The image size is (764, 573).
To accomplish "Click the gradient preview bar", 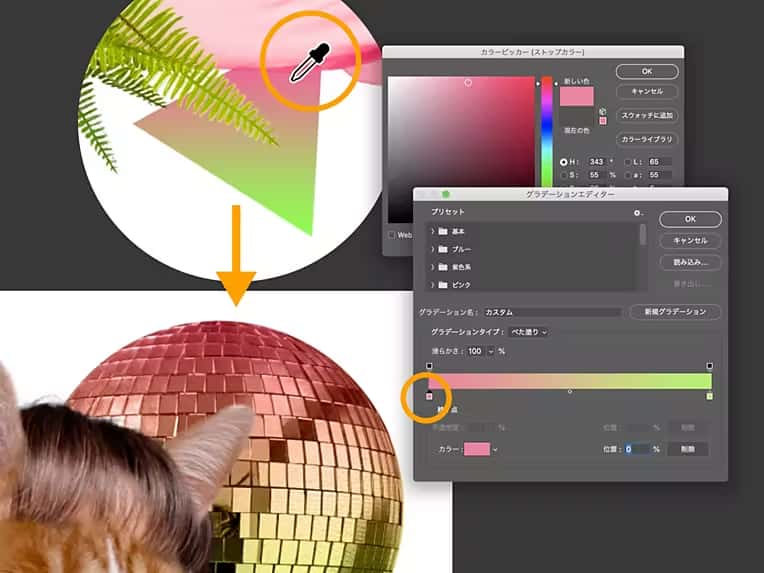I will click(570, 381).
